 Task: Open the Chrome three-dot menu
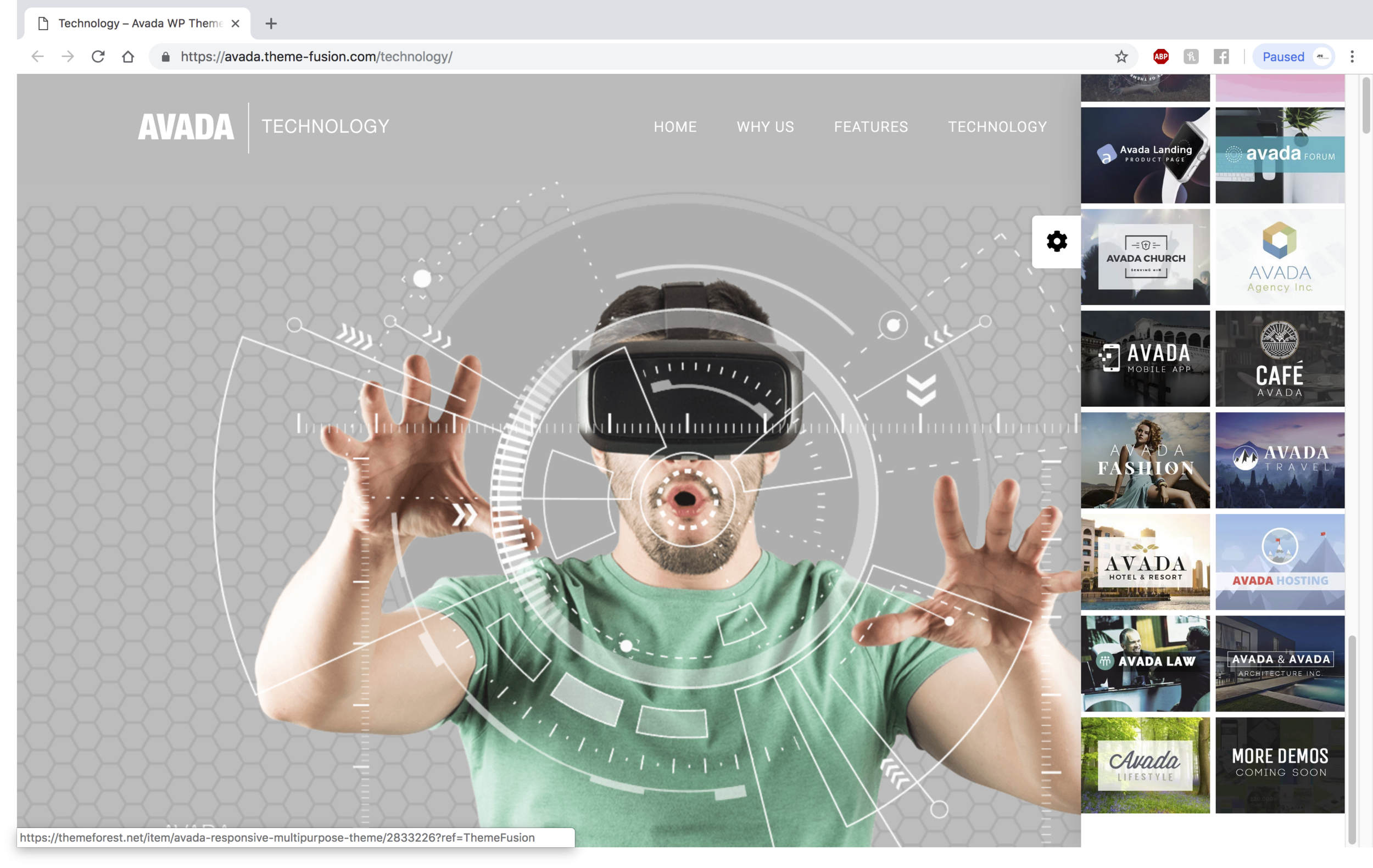click(x=1352, y=57)
